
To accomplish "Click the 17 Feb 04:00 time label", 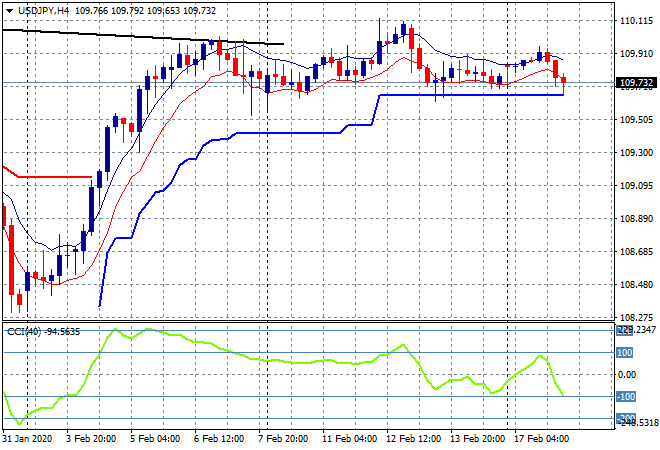I will click(x=541, y=439).
